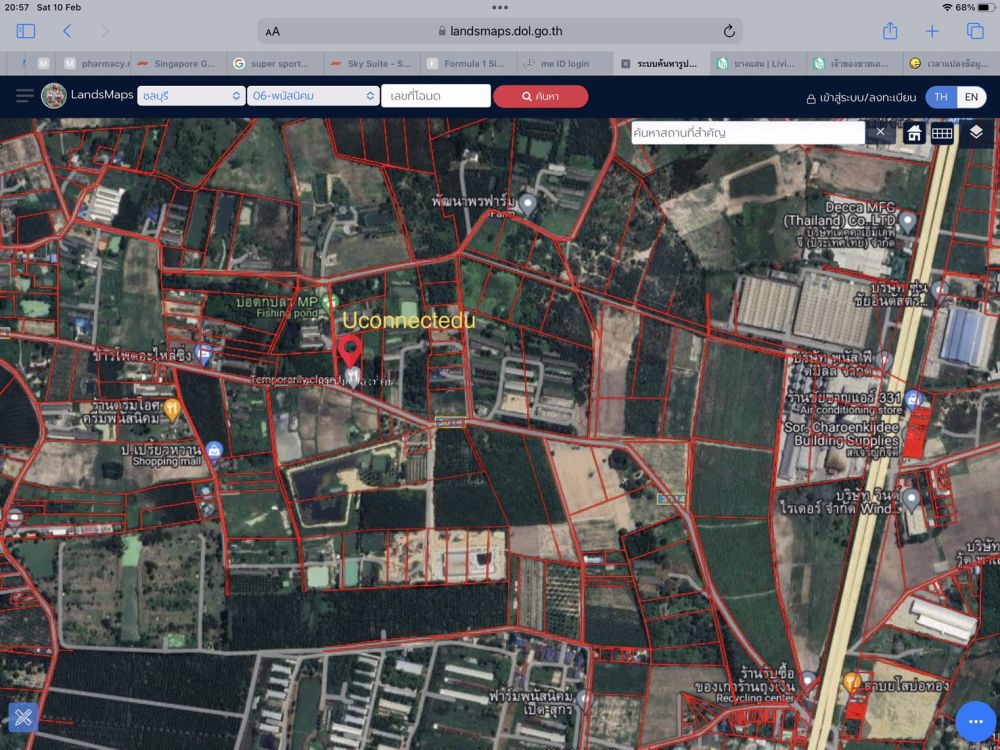Viewport: 1000px width, 750px height.
Task: Switch language to TH
Action: pyautogui.click(x=940, y=97)
